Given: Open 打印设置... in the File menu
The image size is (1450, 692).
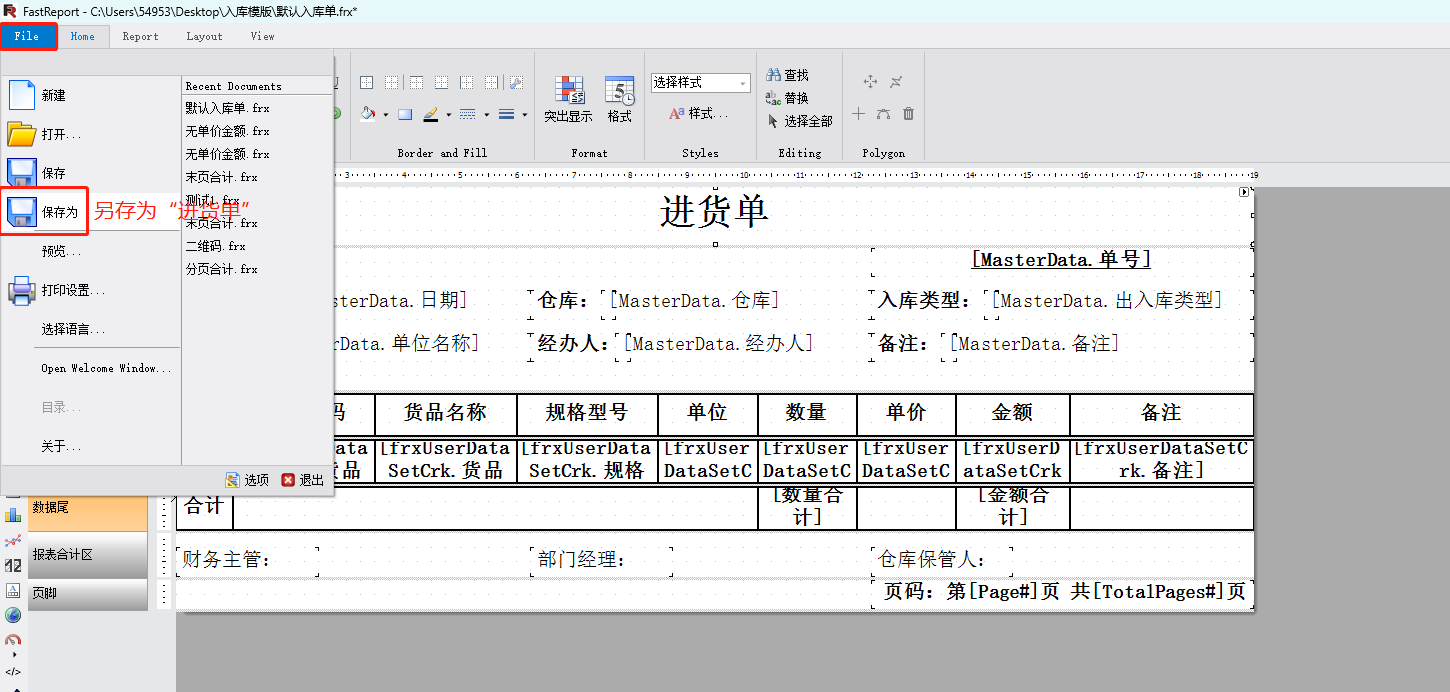Looking at the screenshot, I should (92, 290).
